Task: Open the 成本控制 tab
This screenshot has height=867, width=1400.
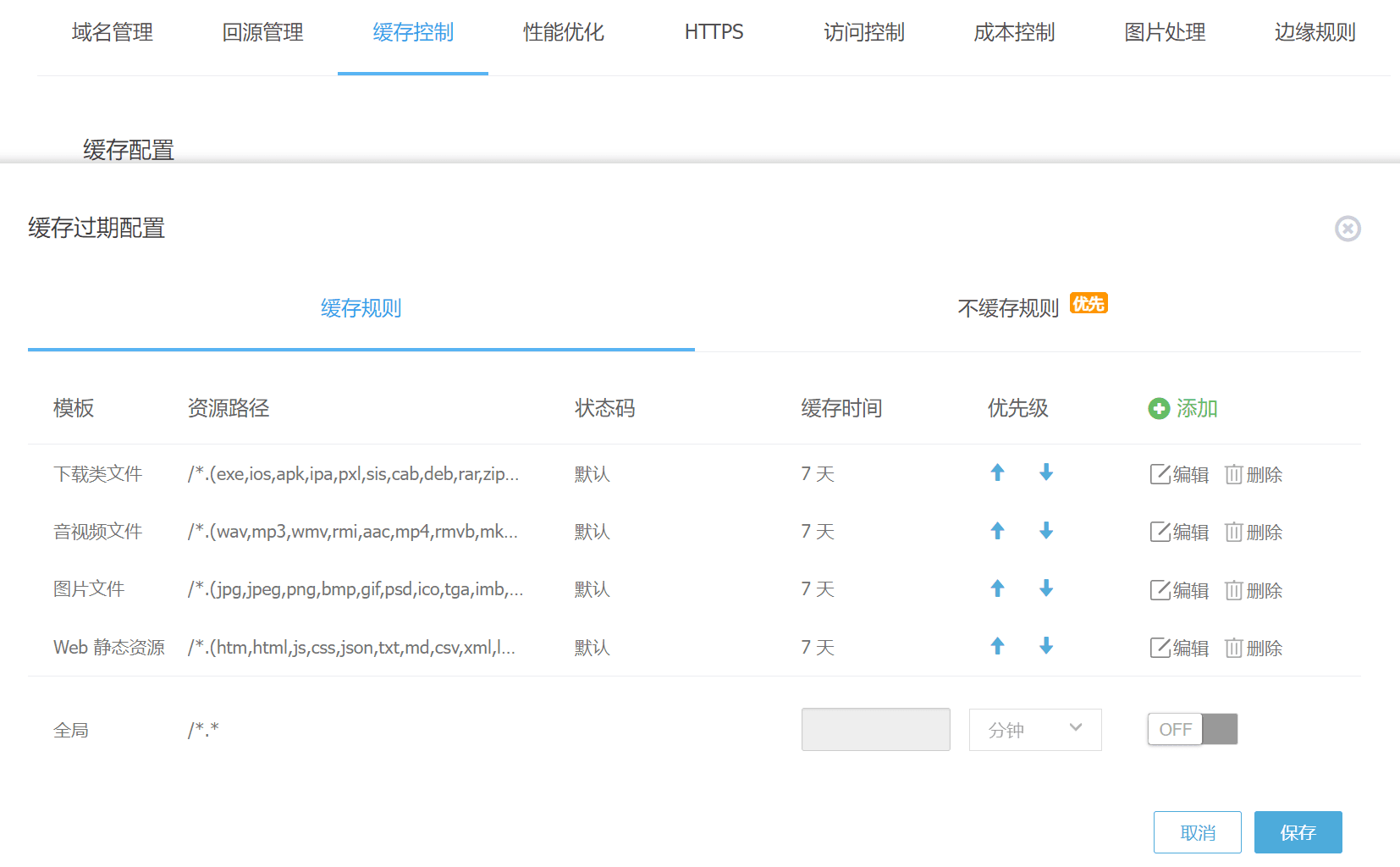Action: point(1015,32)
